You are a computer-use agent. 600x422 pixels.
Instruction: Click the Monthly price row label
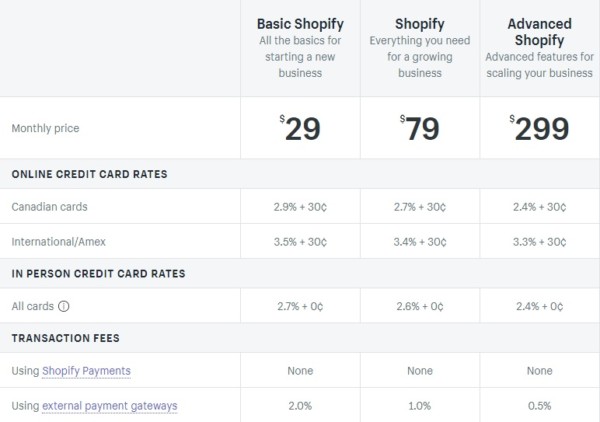(x=45, y=129)
